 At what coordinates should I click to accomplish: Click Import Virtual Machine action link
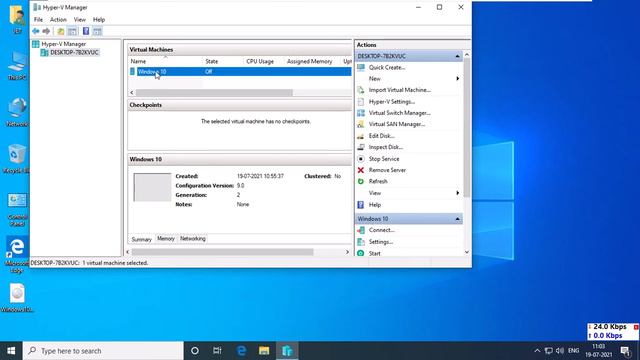[400, 90]
